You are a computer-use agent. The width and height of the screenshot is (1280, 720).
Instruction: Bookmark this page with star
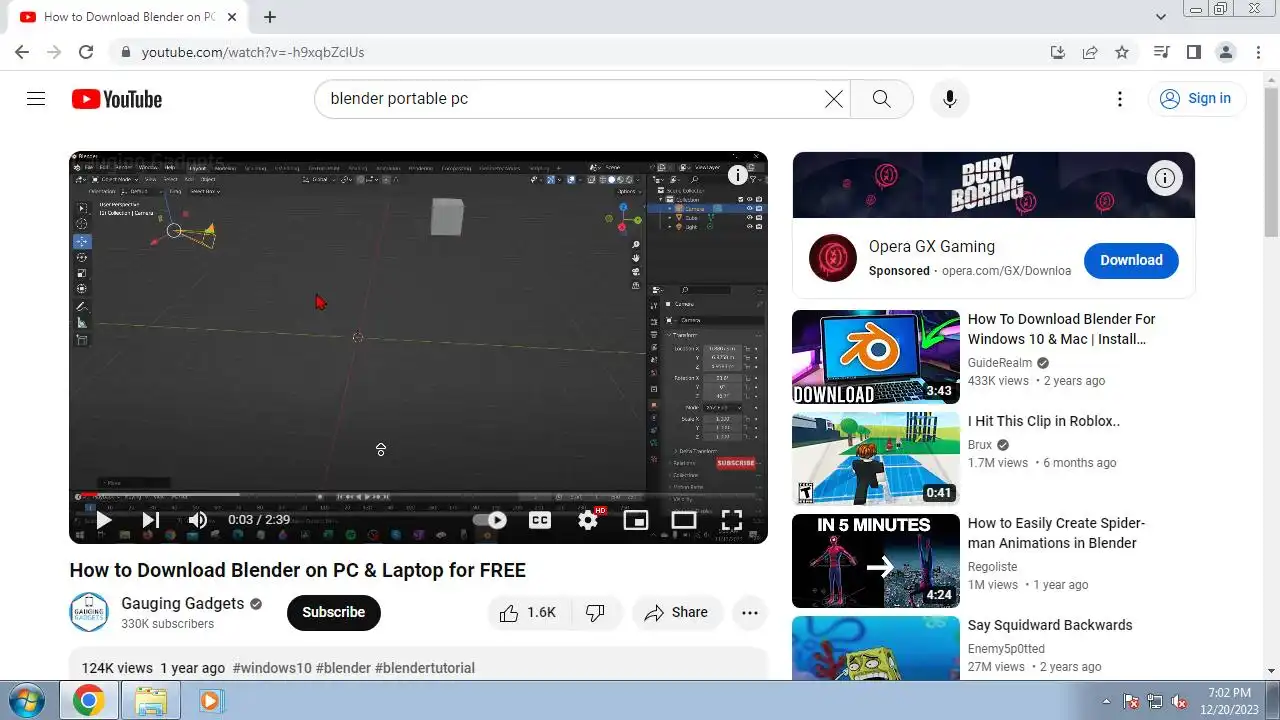click(1122, 52)
